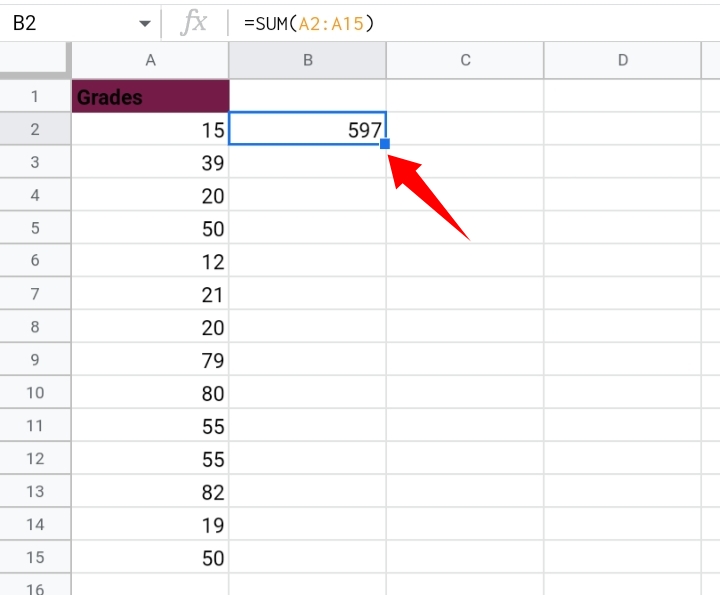Select column B header
This screenshot has width=720, height=595.
tap(308, 60)
